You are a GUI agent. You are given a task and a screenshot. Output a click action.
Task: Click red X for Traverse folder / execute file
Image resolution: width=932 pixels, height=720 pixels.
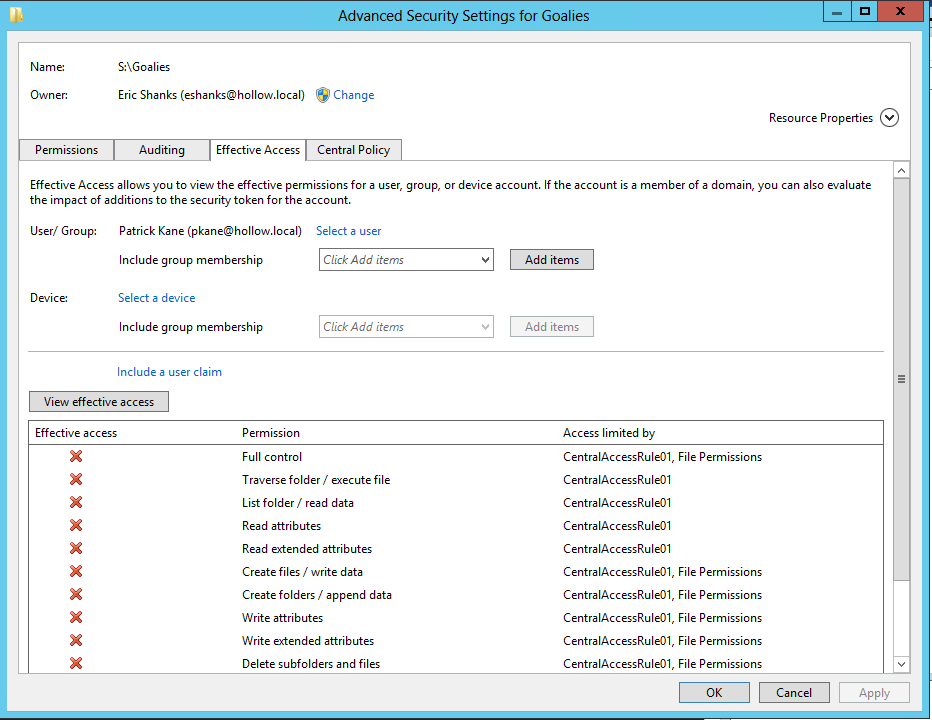click(76, 480)
